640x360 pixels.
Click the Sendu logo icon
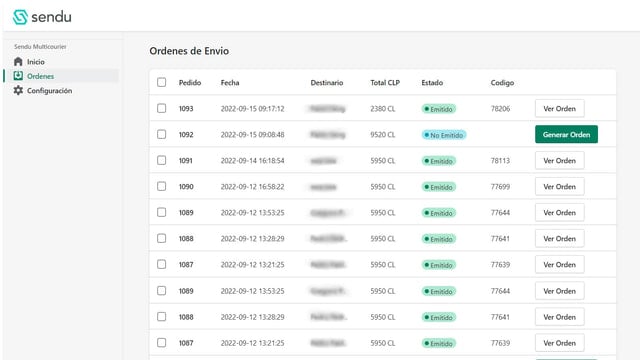click(20, 17)
